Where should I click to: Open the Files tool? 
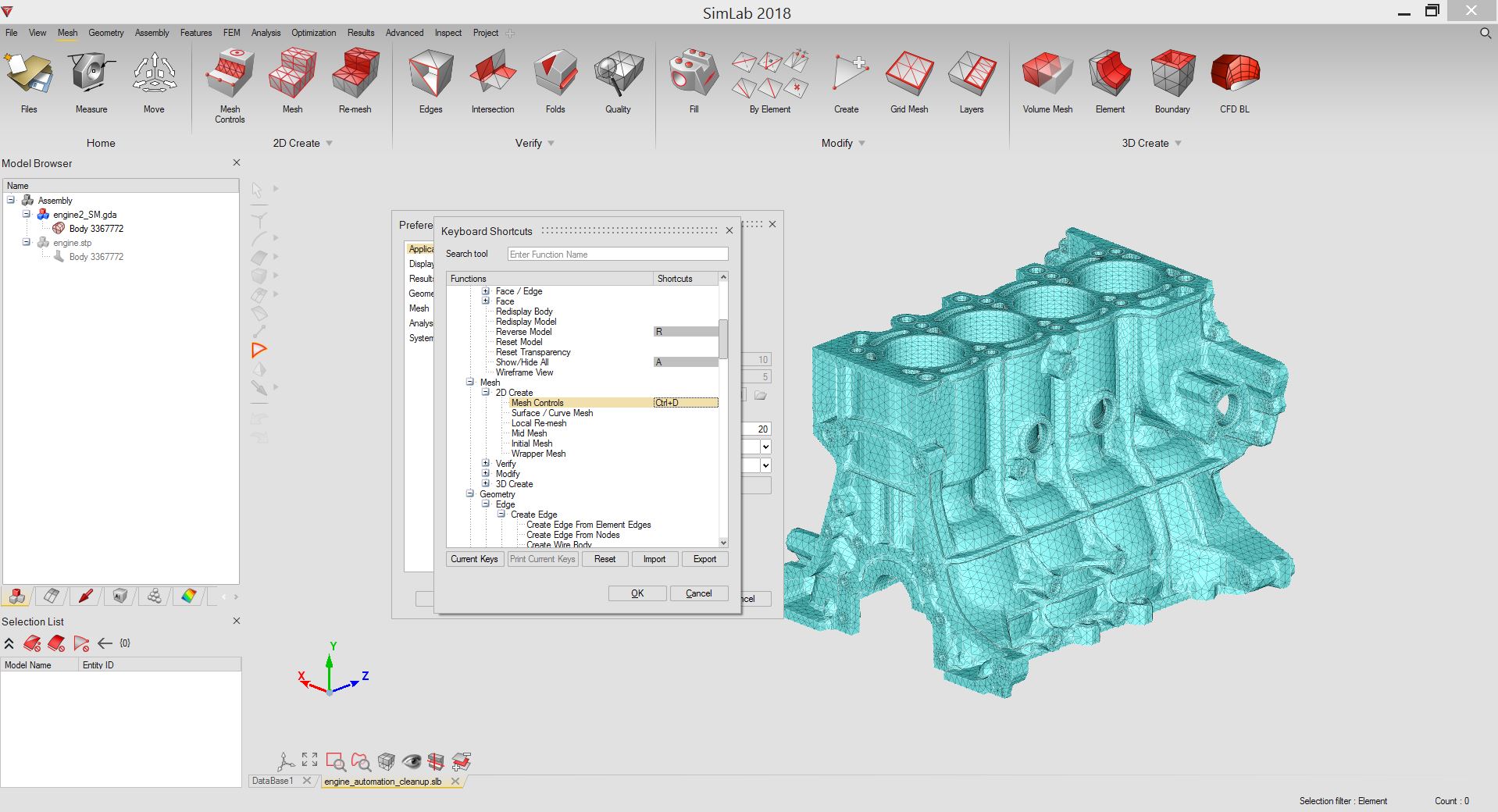coord(29,82)
